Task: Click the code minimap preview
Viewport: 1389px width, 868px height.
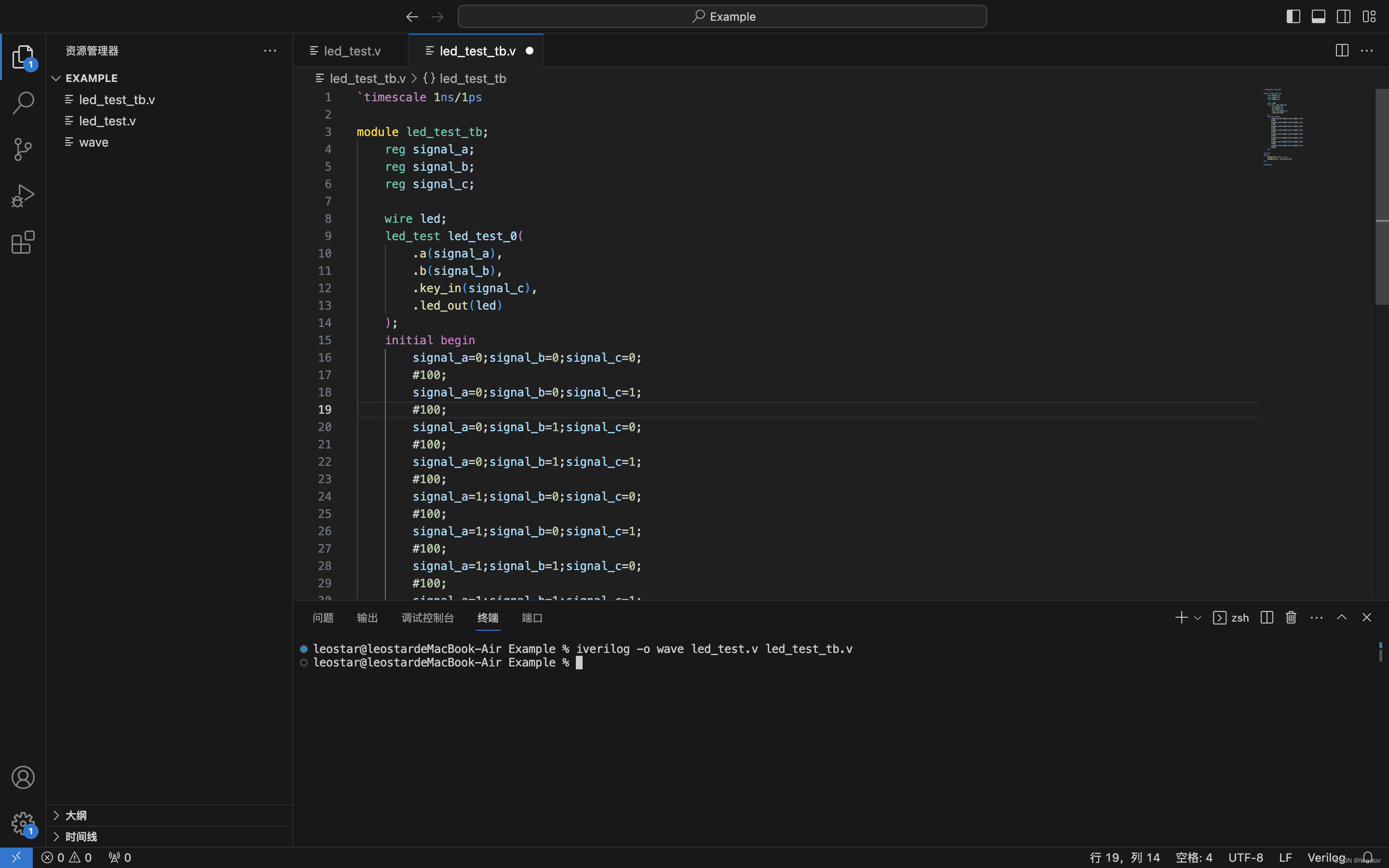Action: click(x=1283, y=126)
